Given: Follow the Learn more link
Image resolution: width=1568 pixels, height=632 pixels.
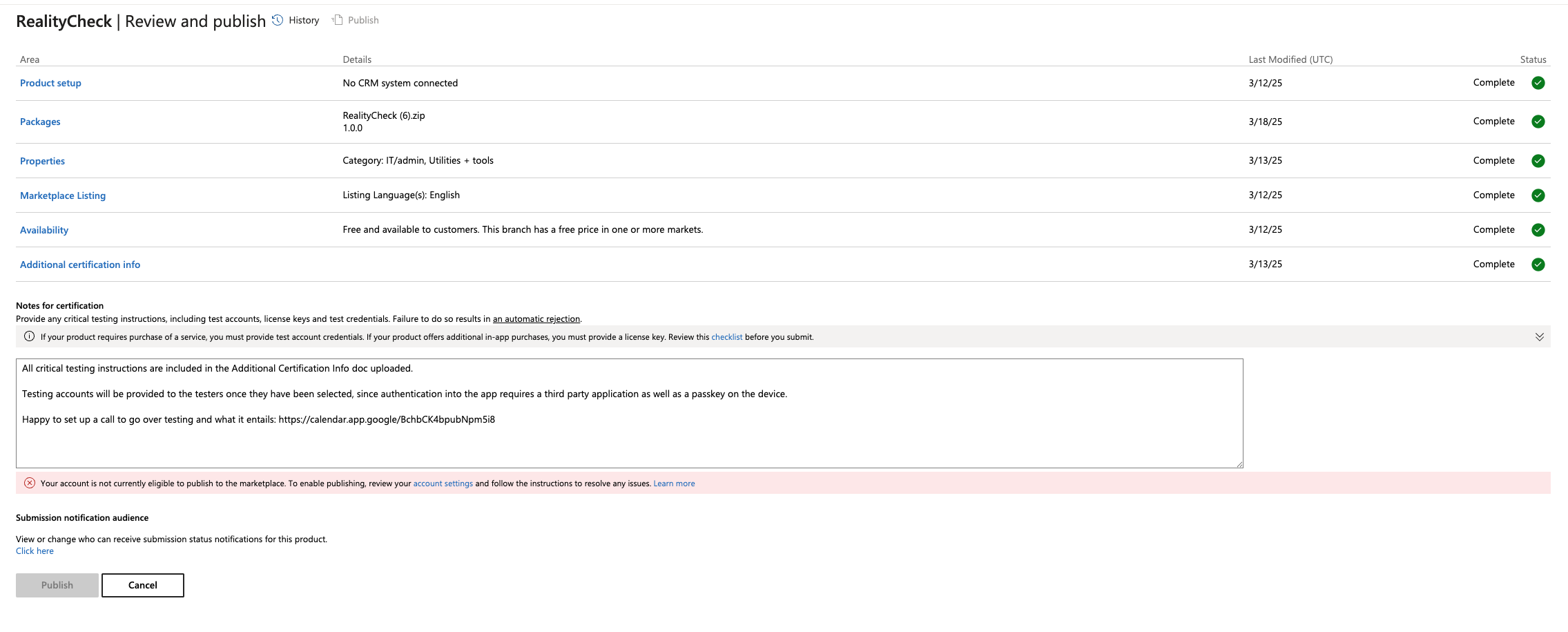Looking at the screenshot, I should point(674,483).
